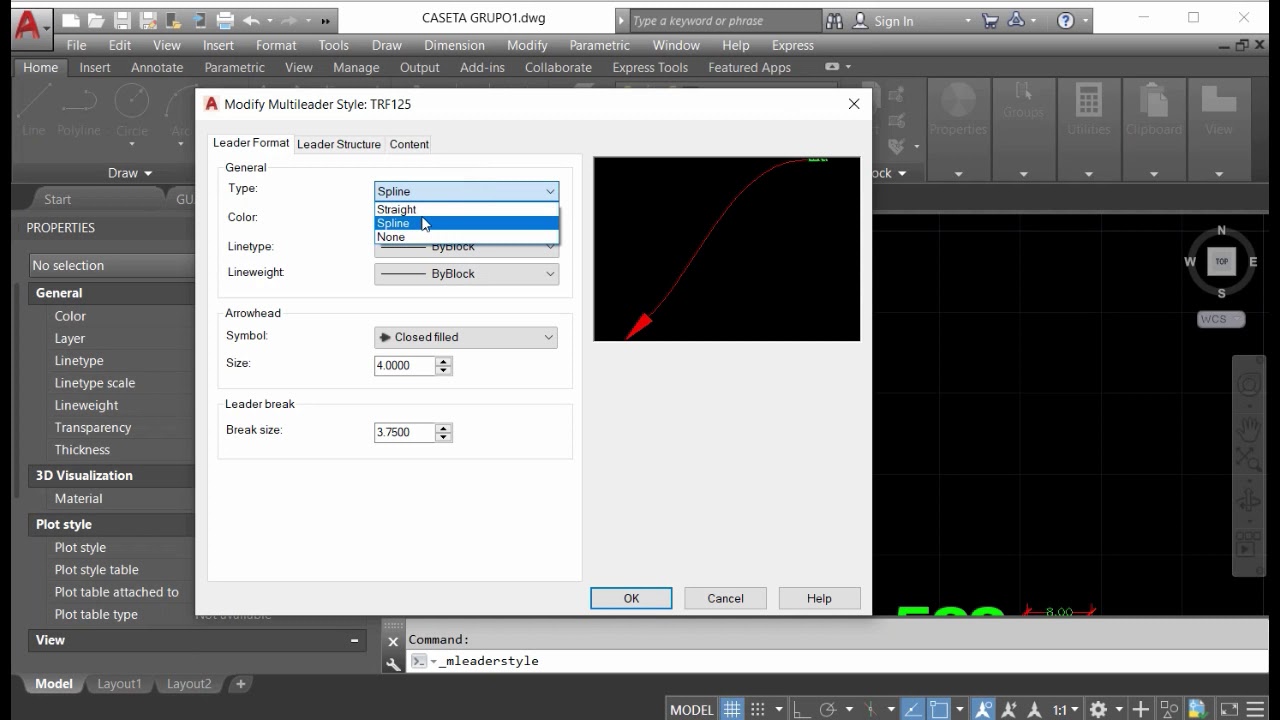
Task: Switch to the Layout1 tab
Action: (119, 684)
